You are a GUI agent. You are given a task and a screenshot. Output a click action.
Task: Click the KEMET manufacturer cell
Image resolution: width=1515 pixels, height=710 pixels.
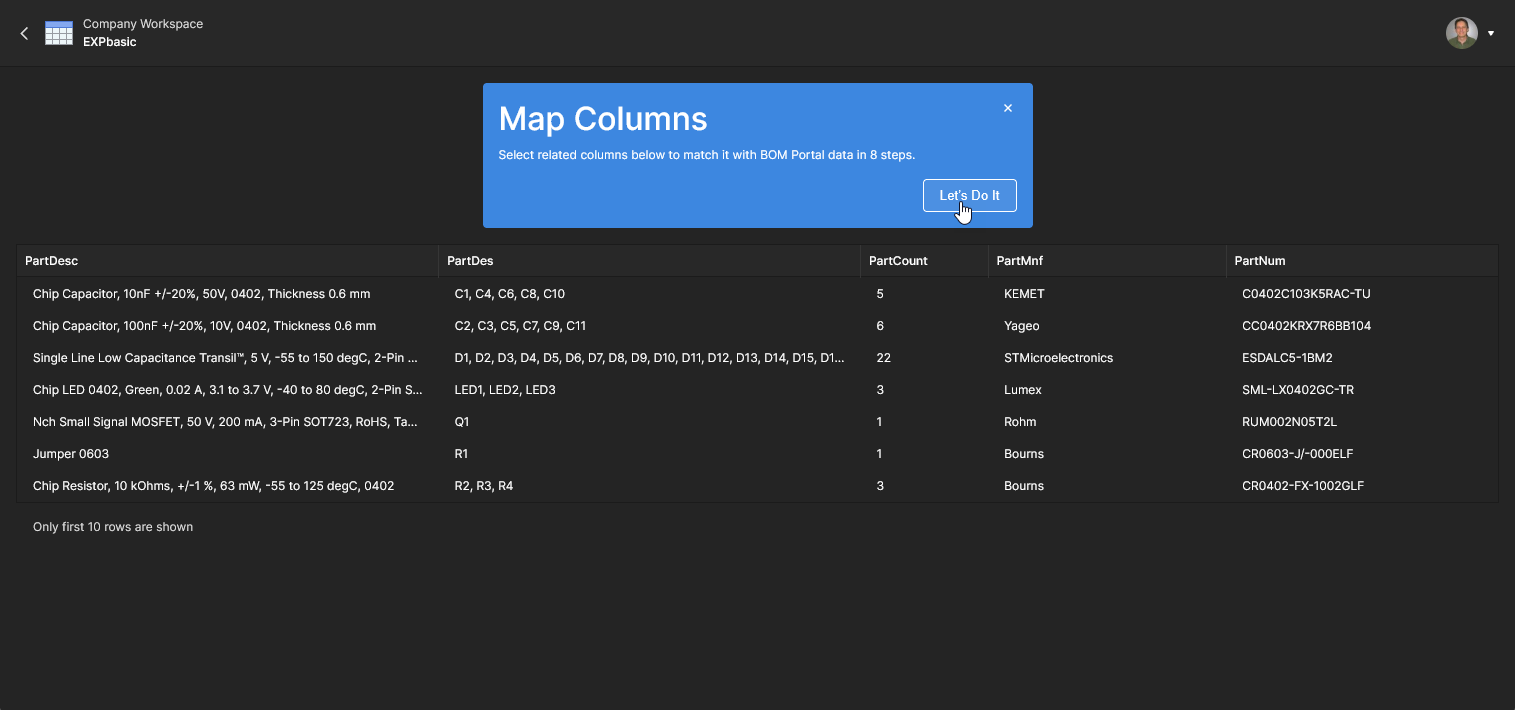tap(1024, 294)
